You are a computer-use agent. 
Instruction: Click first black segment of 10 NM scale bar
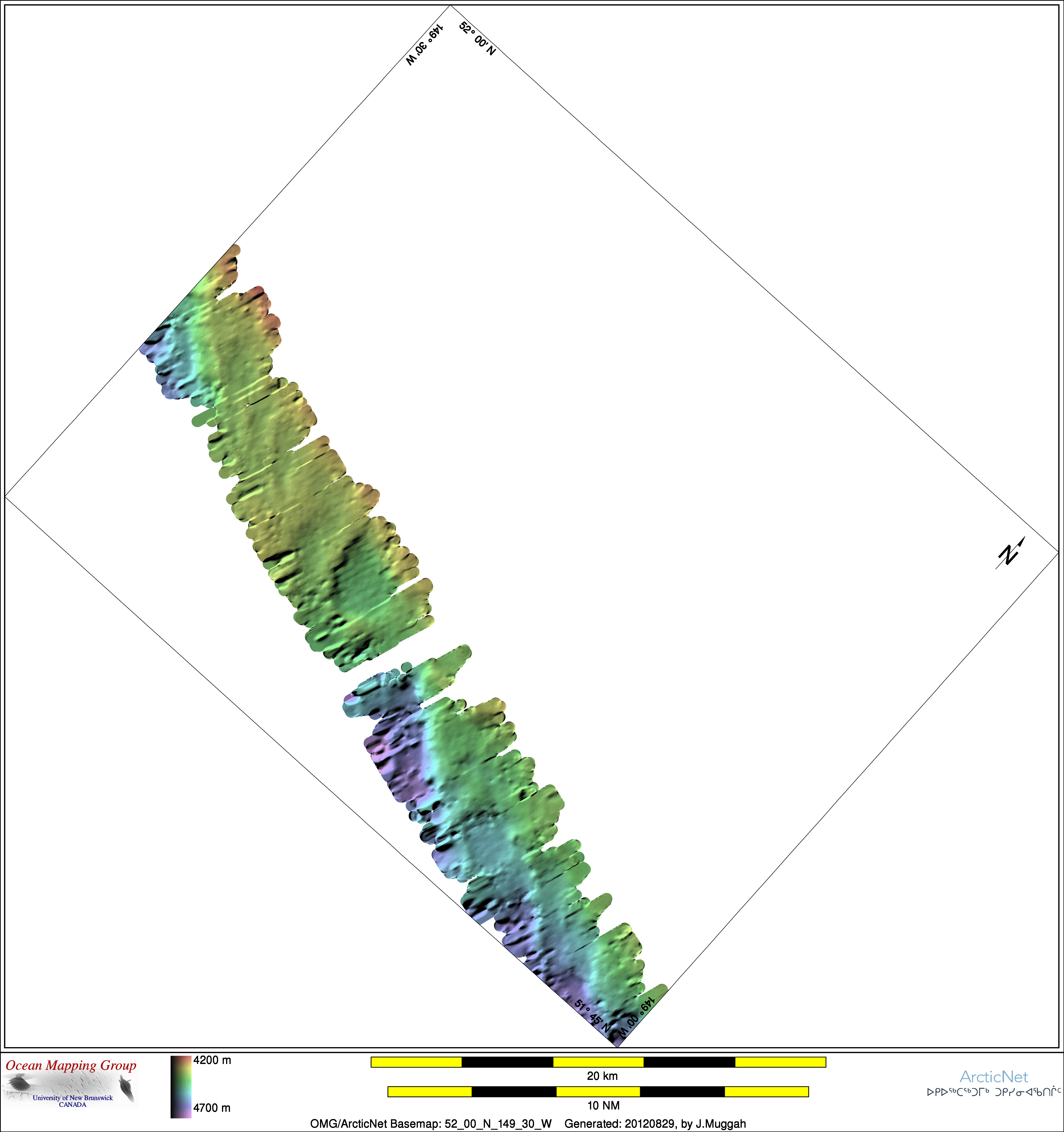coord(514,1091)
